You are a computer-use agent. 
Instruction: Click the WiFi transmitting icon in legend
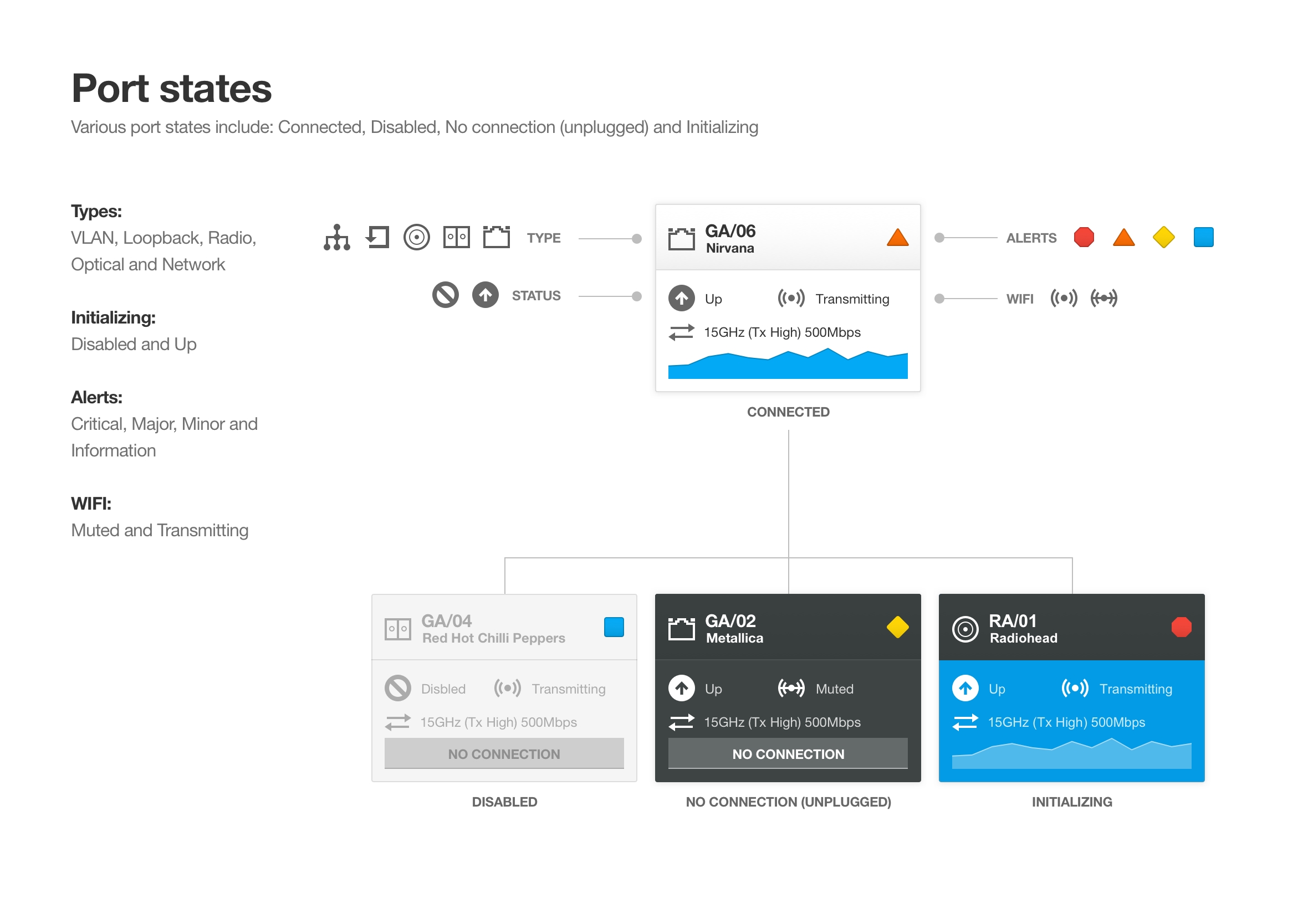click(1064, 298)
